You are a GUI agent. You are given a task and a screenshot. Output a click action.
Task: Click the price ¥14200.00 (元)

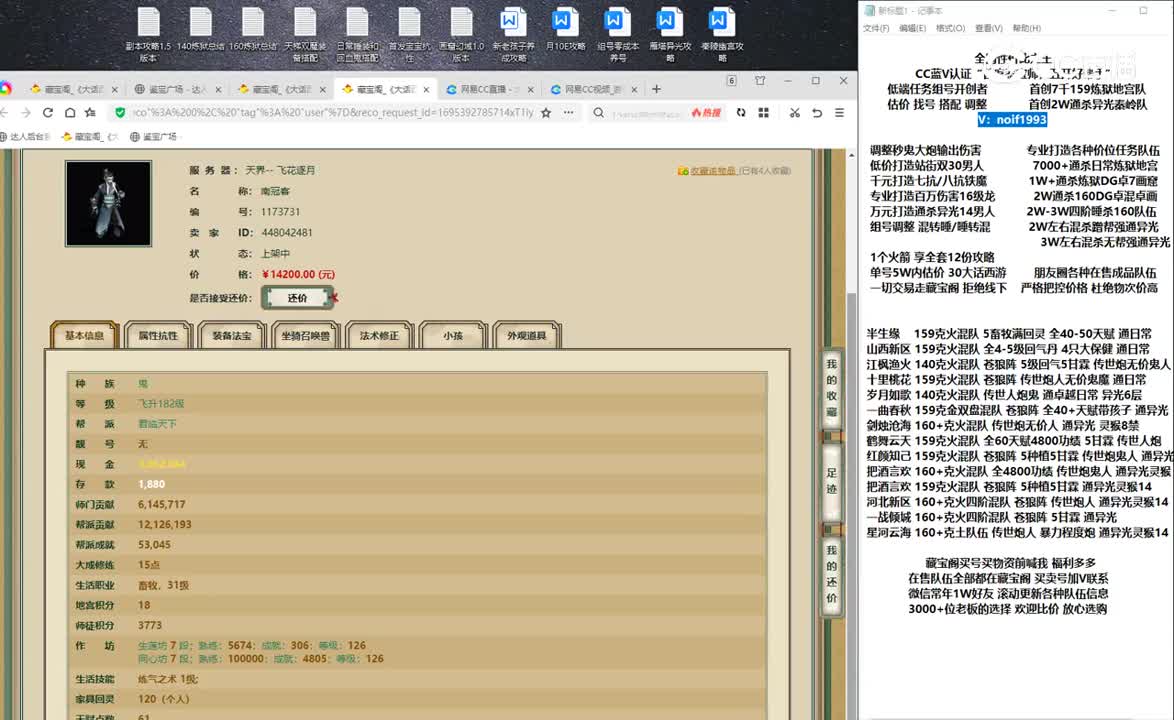[298, 274]
